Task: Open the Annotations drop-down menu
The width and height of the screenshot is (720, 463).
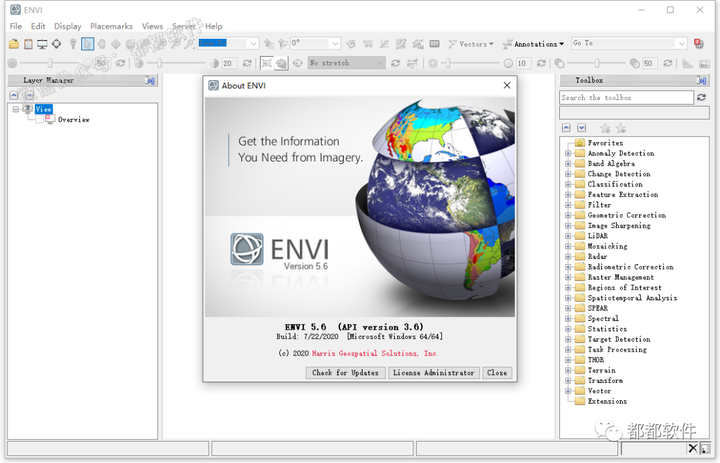Action: point(533,44)
